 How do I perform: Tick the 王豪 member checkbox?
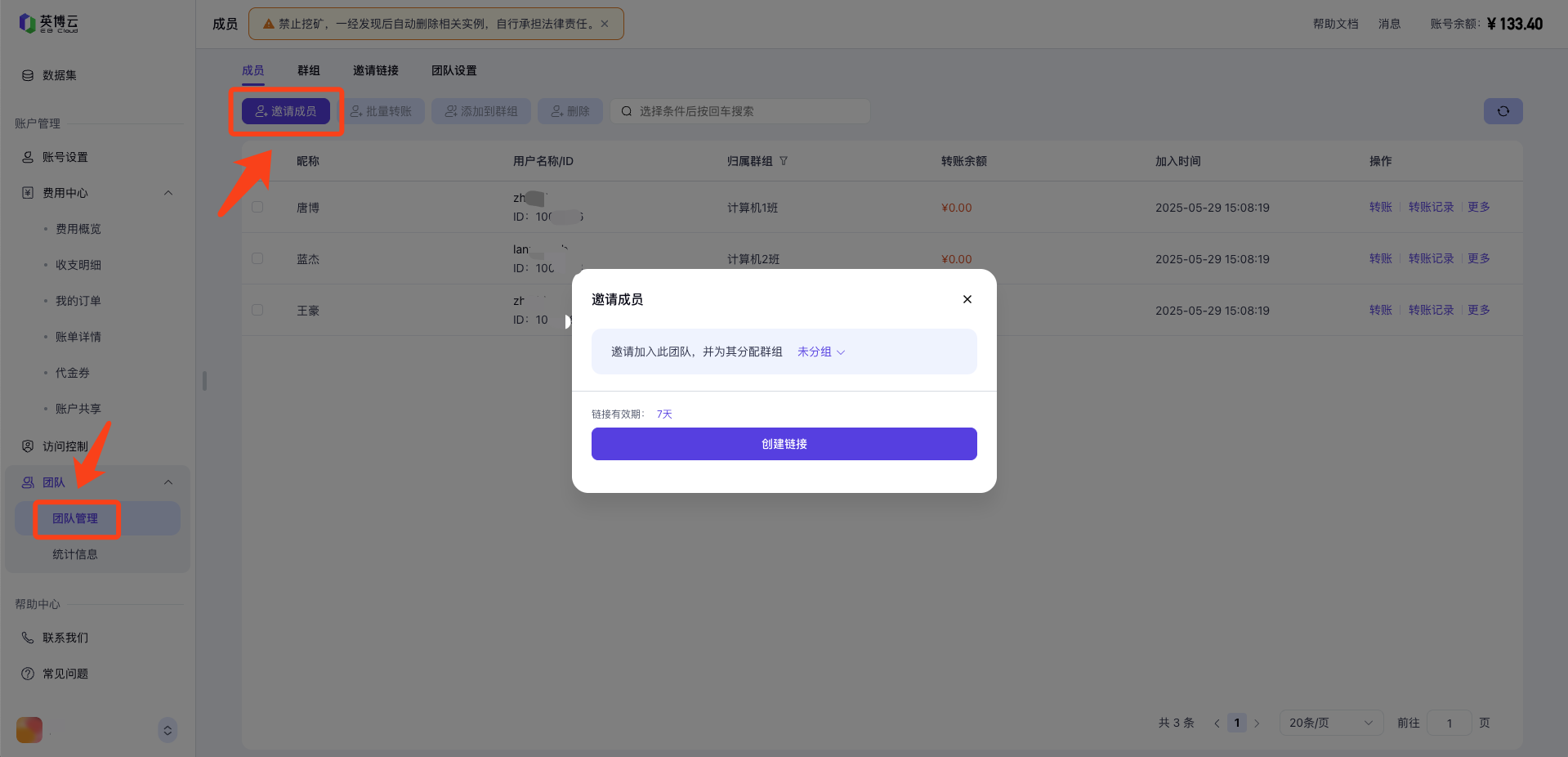[257, 310]
